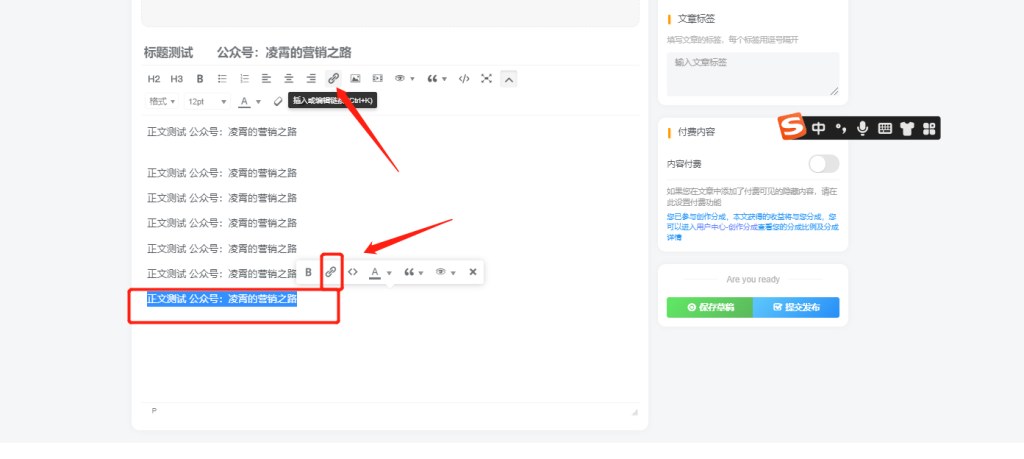Toggle bold in the main editor toolbar
This screenshot has height=459, width=1024.
[x=200, y=79]
